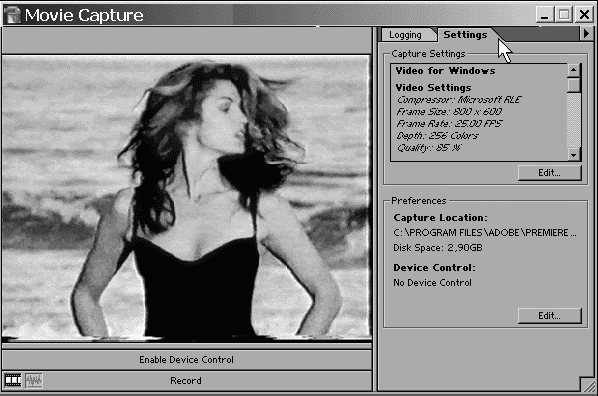Maximize the Movie Capture window
The image size is (598, 396).
[x=564, y=15]
